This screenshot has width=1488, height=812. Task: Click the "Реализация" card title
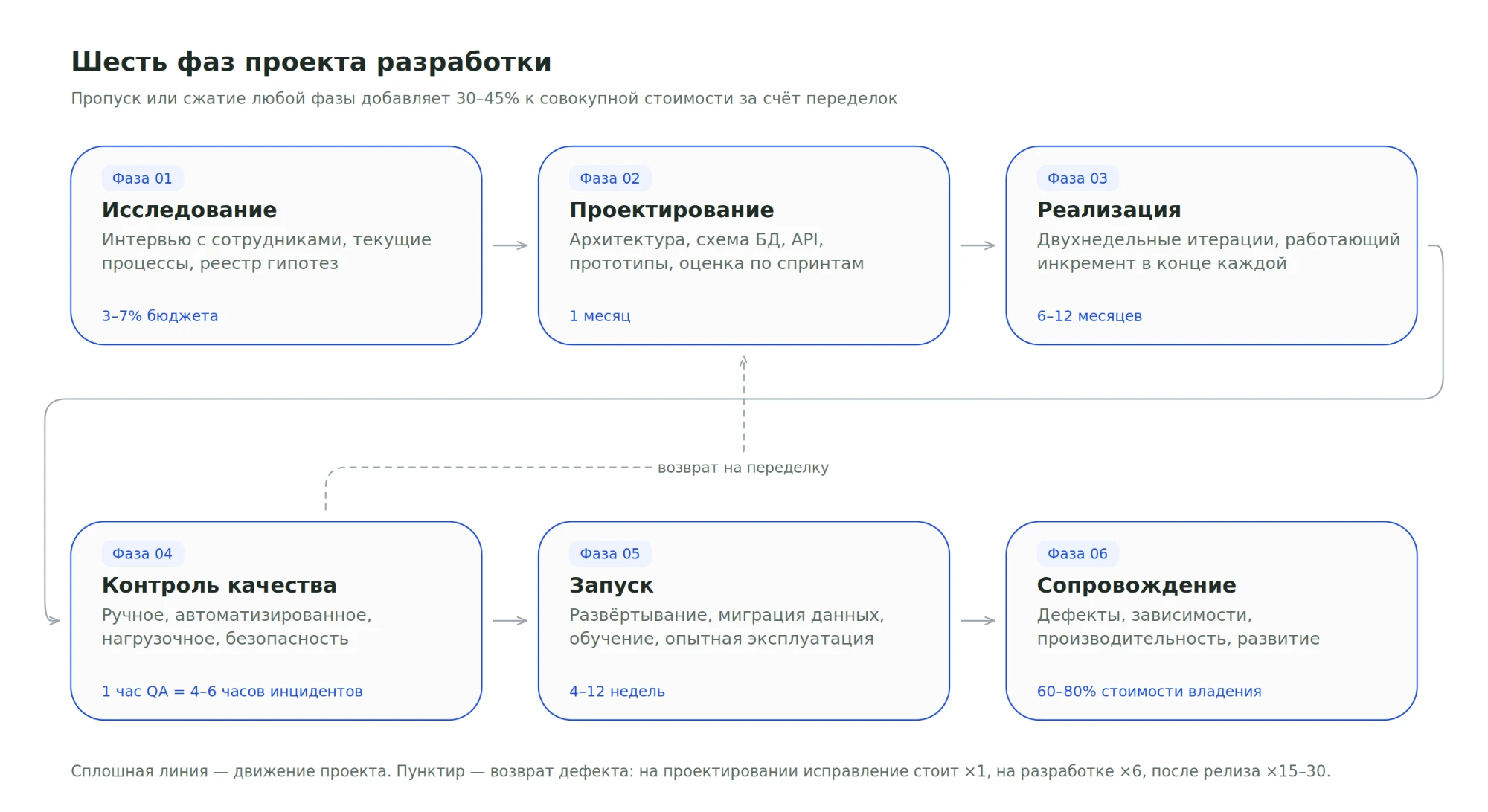pos(1109,210)
